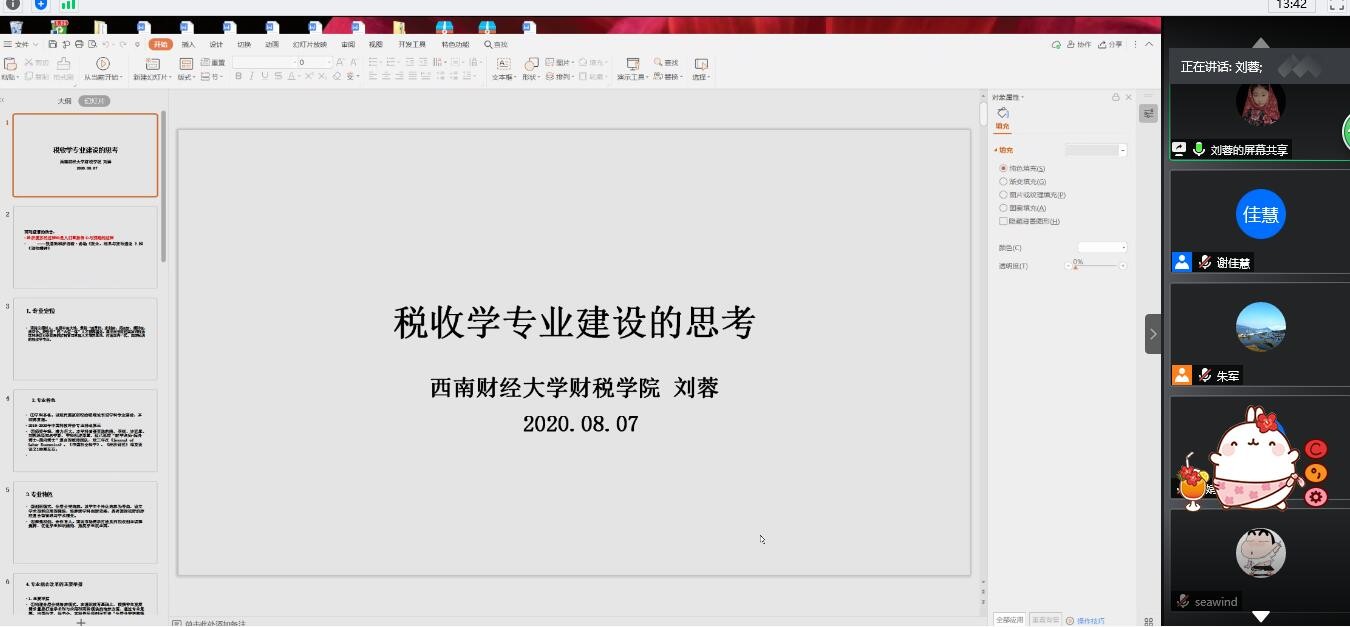The height and width of the screenshot is (627, 1350).
Task: Open the 幻灯片放映 ribbon tab
Action: 309,44
